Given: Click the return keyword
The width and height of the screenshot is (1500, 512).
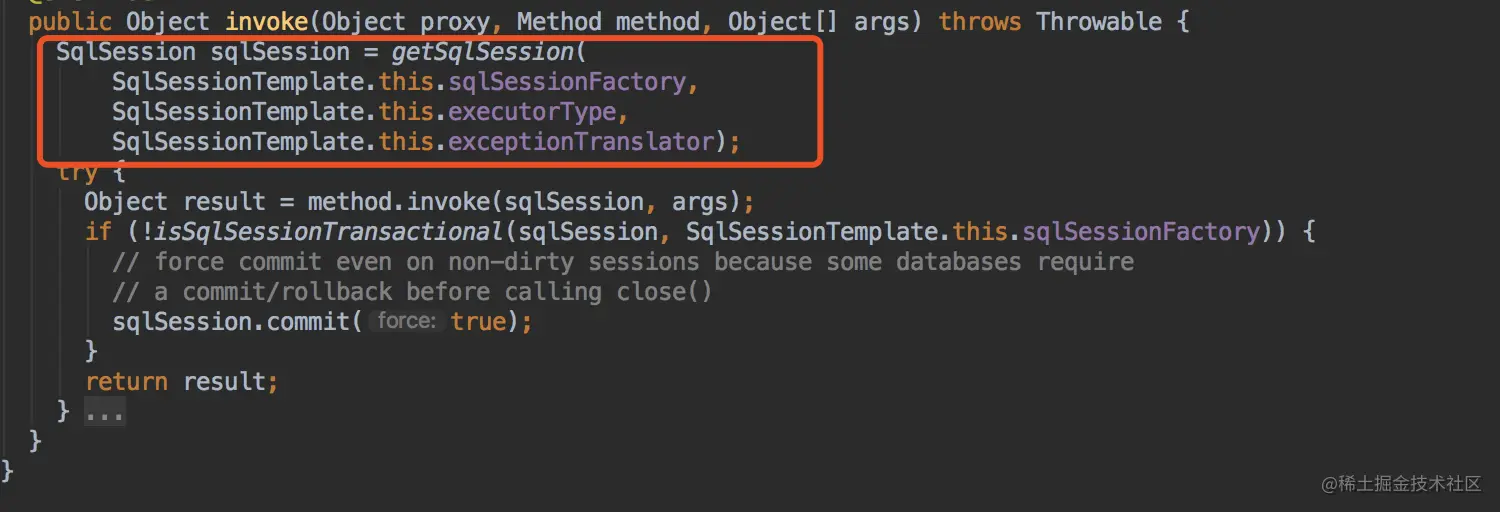Looking at the screenshot, I should [x=126, y=382].
